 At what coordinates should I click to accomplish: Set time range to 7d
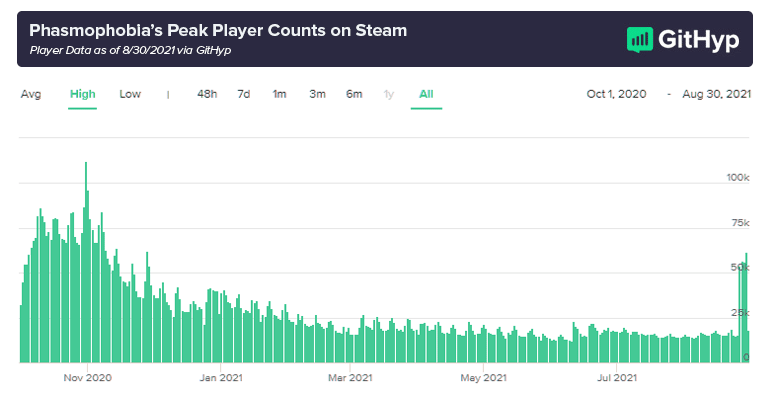[244, 94]
